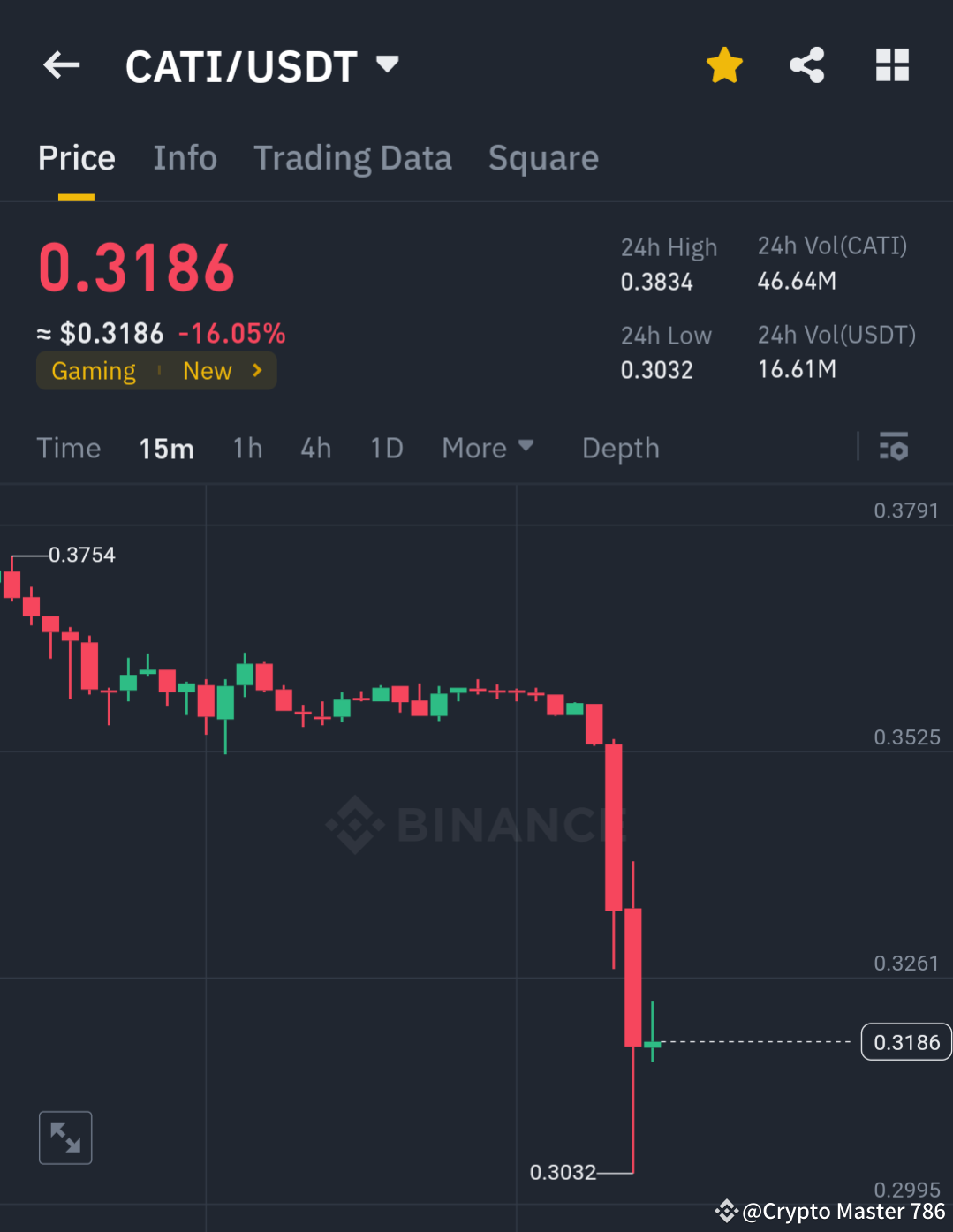The height and width of the screenshot is (1232, 953).
Task: Star CATI/USDT as a favorite pair
Action: click(723, 64)
